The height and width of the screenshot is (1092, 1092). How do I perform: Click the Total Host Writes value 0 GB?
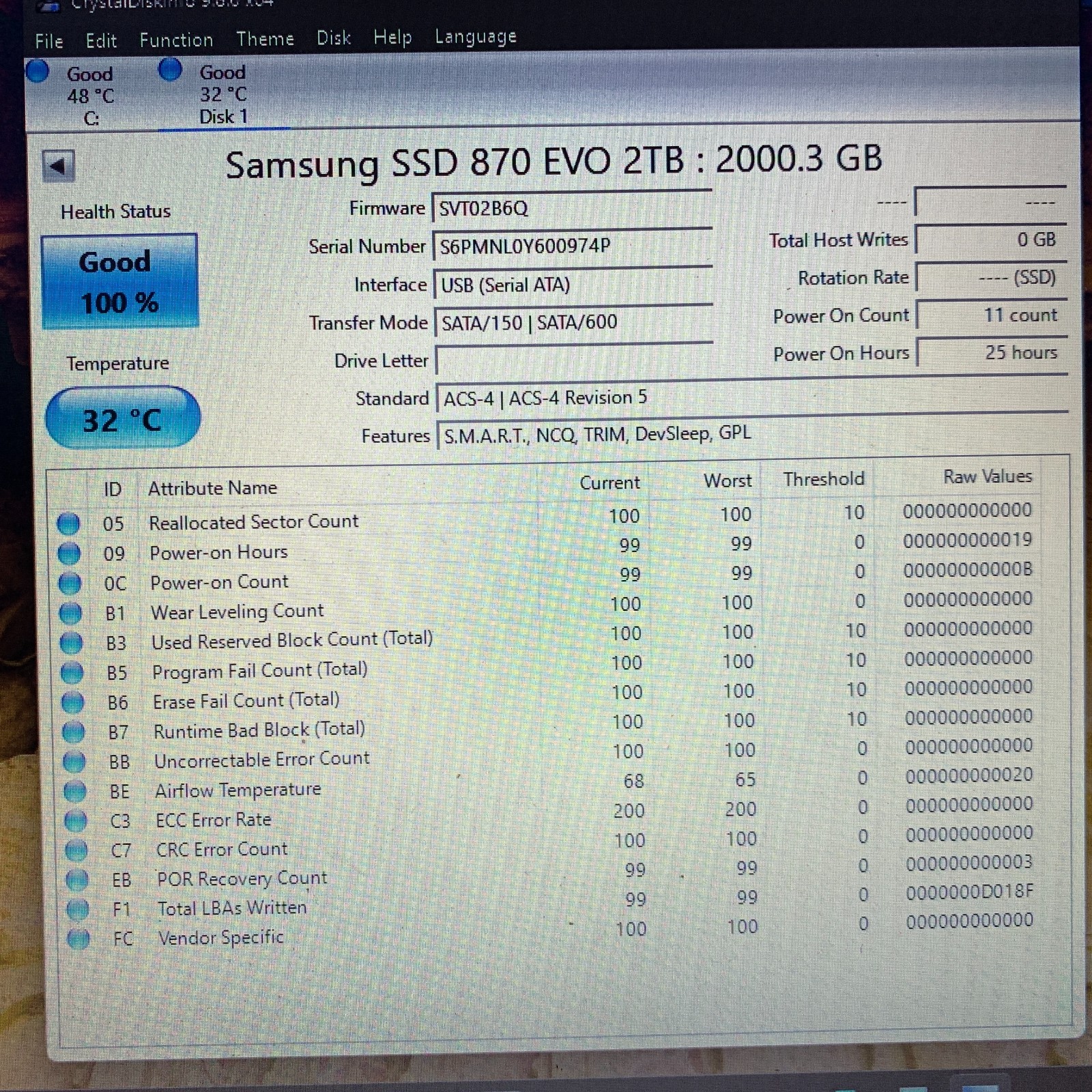click(x=991, y=240)
